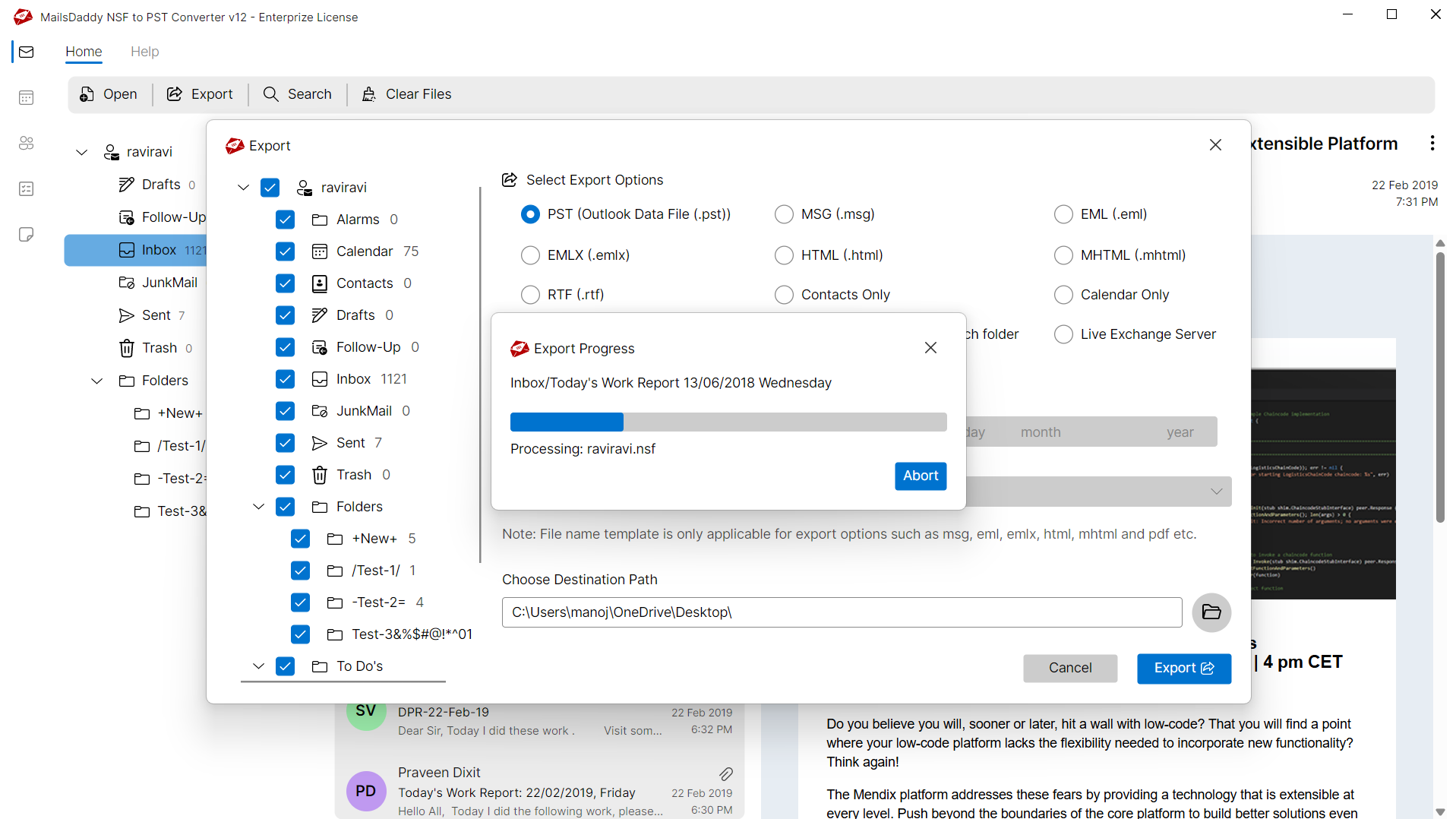Open the tasks checklist sidebar icon

(27, 188)
